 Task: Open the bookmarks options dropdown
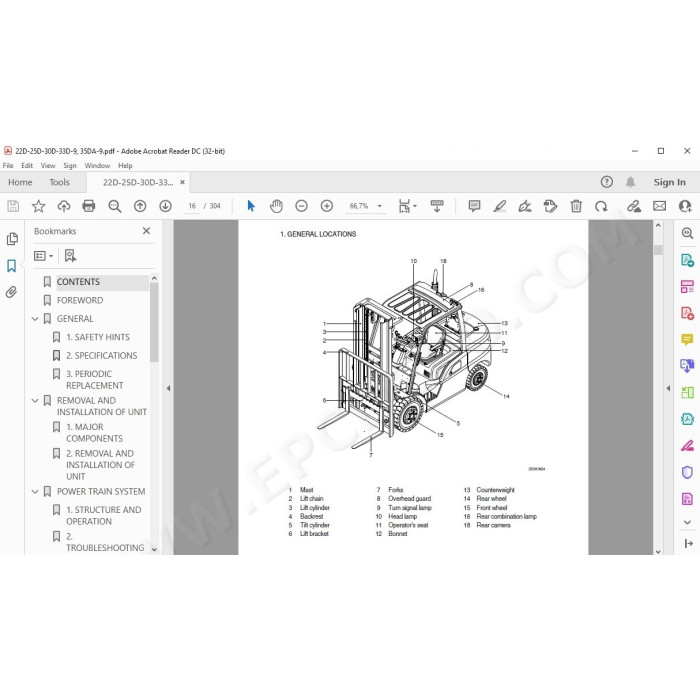click(43, 256)
